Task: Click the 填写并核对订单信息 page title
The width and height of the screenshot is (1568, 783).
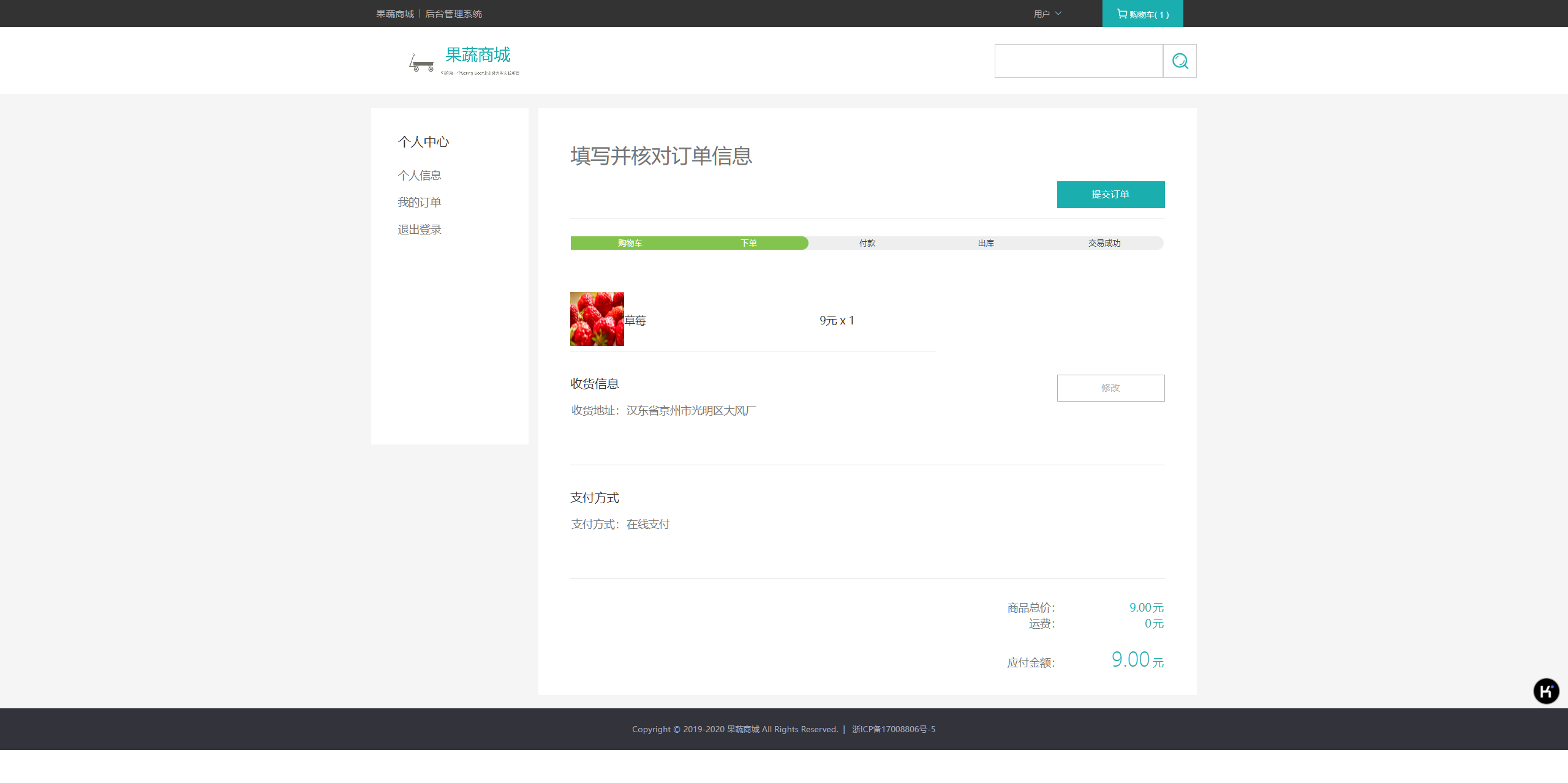Action: 661,156
